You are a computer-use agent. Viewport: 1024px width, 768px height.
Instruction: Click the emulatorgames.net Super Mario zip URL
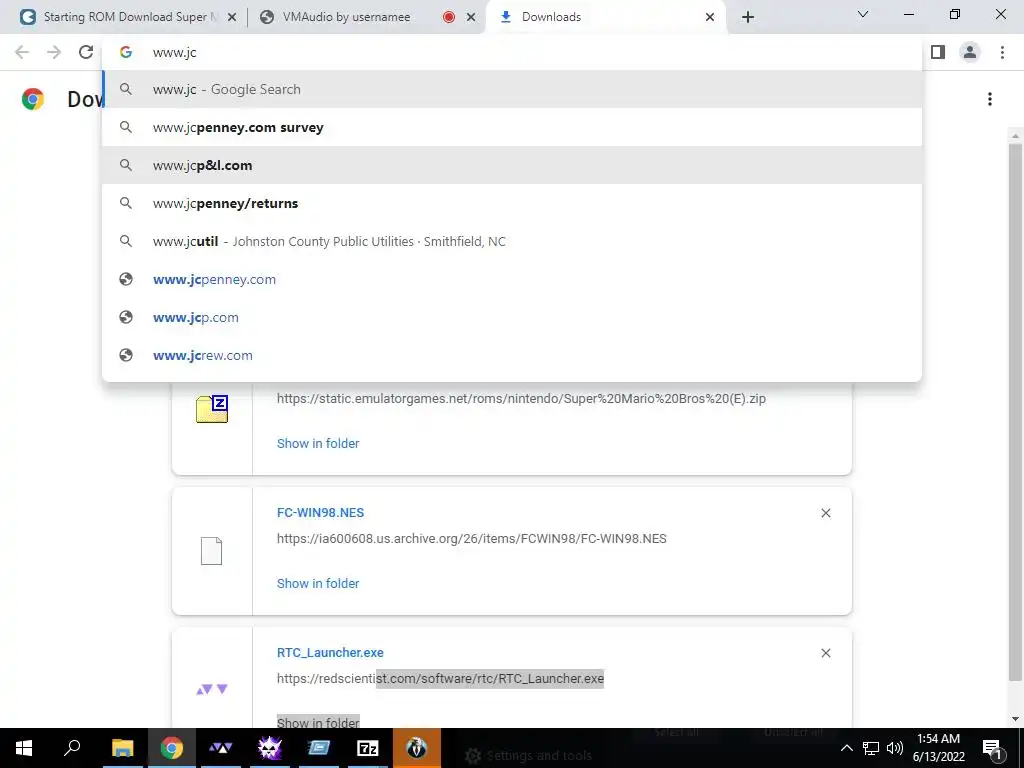coord(521,398)
